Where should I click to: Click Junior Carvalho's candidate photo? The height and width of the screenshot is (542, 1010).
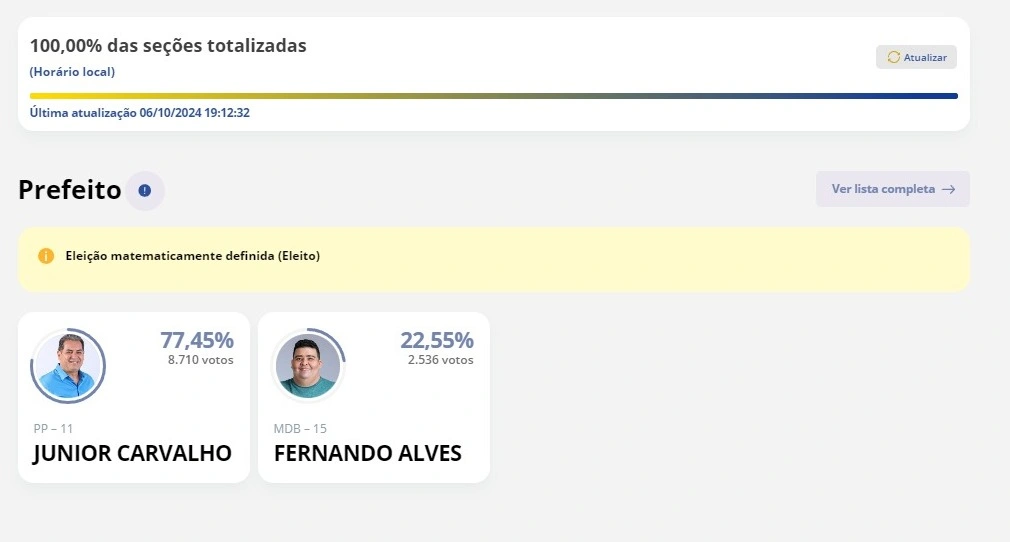[x=68, y=366]
